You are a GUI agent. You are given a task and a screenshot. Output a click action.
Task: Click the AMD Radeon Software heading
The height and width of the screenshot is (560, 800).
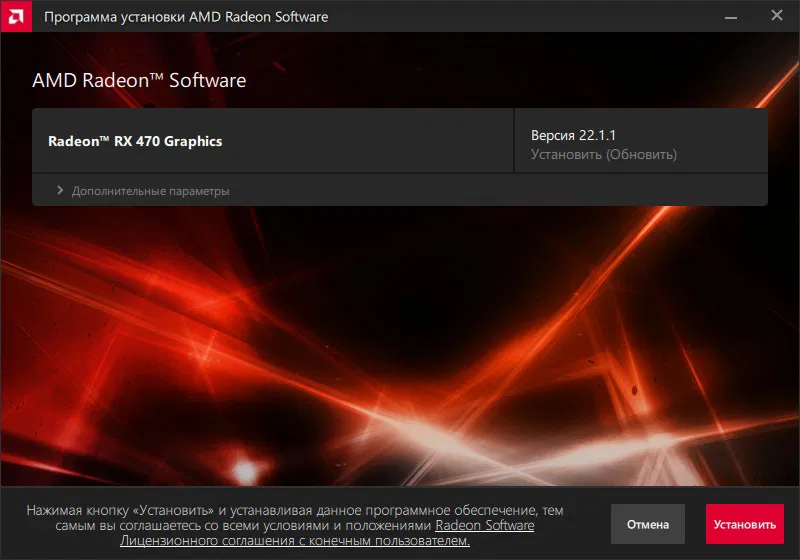(x=139, y=81)
